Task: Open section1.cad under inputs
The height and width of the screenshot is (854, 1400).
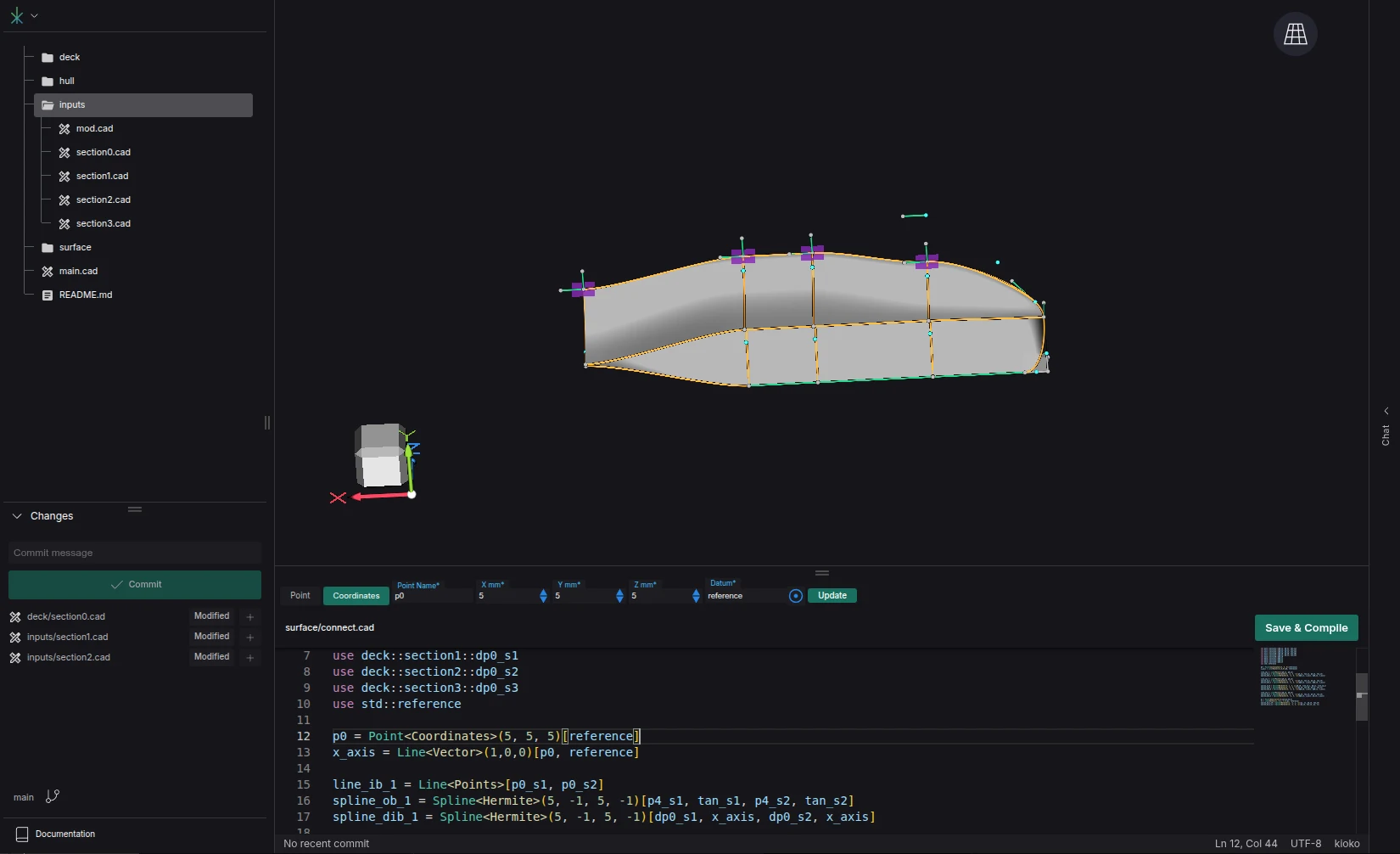Action: [102, 177]
